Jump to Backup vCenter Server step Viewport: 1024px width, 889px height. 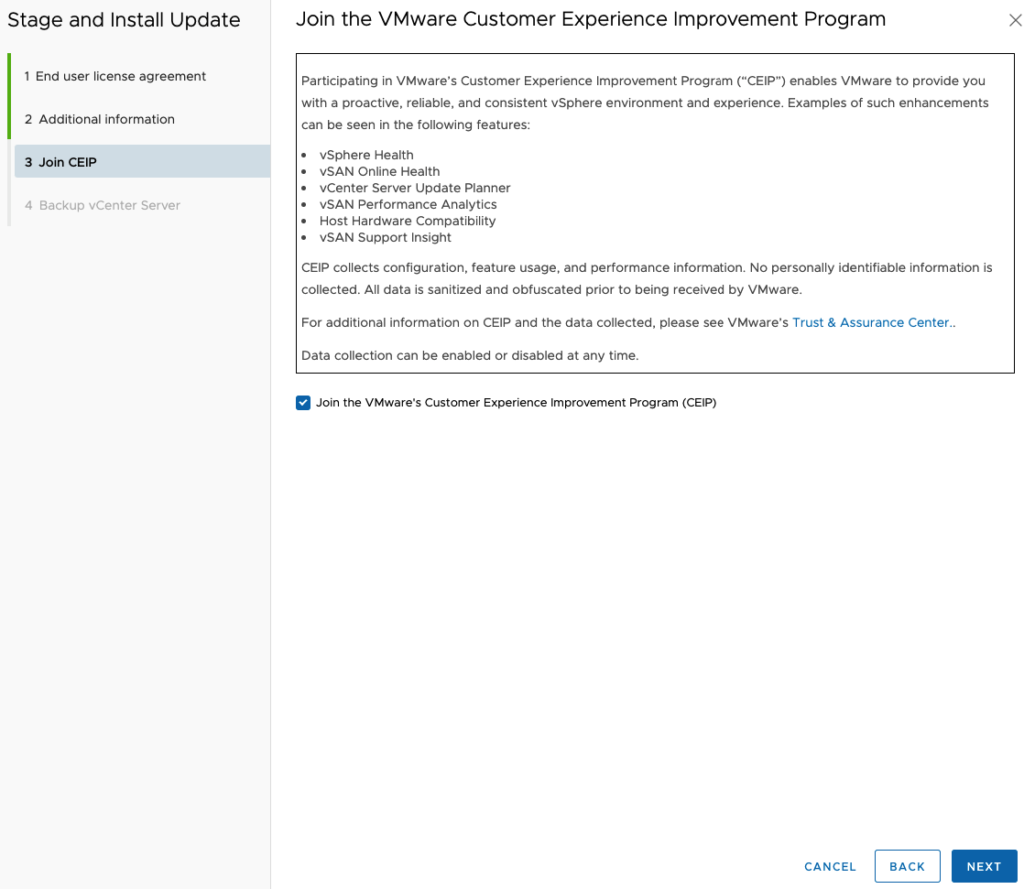click(109, 205)
